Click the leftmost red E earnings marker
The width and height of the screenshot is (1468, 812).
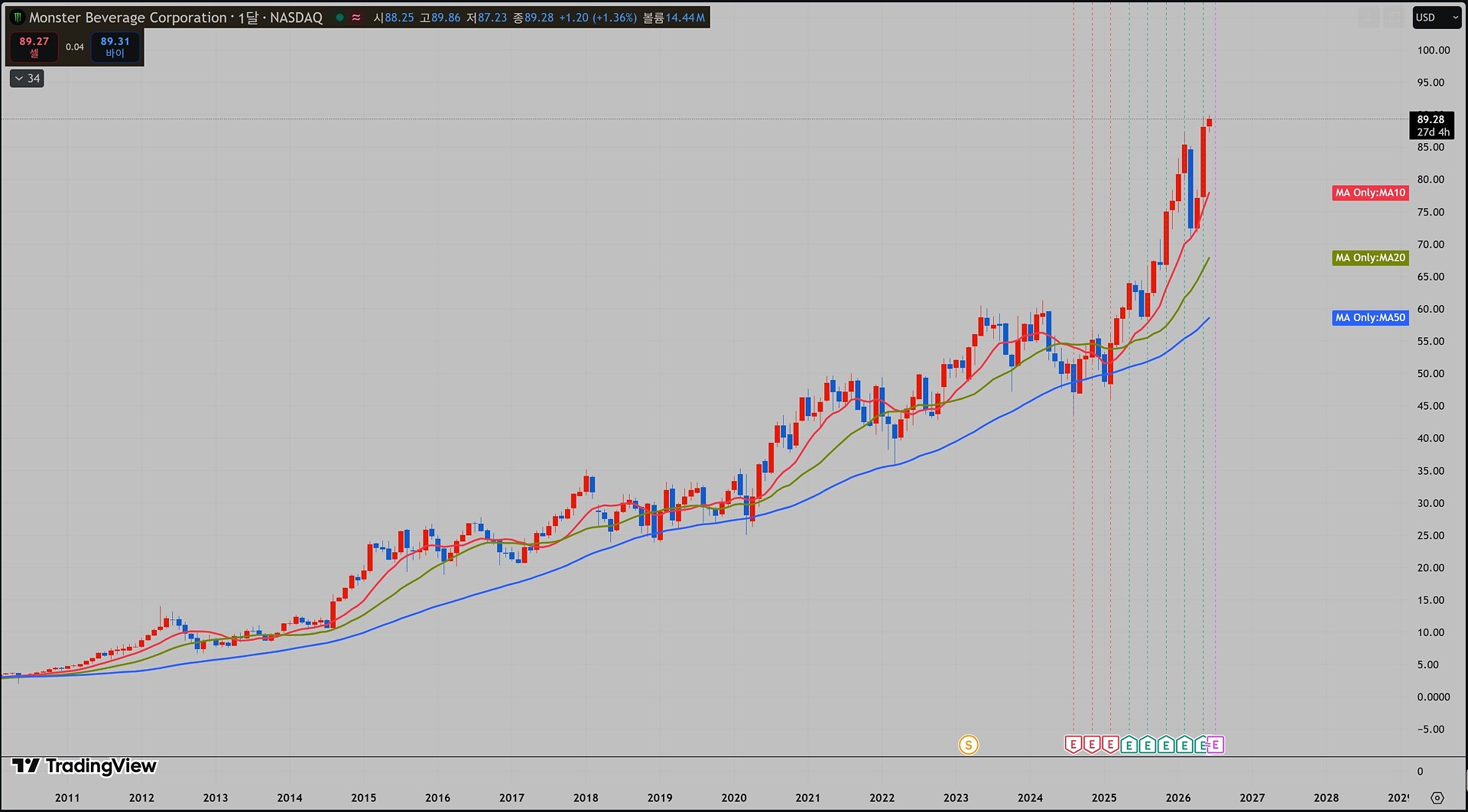[x=1073, y=745]
